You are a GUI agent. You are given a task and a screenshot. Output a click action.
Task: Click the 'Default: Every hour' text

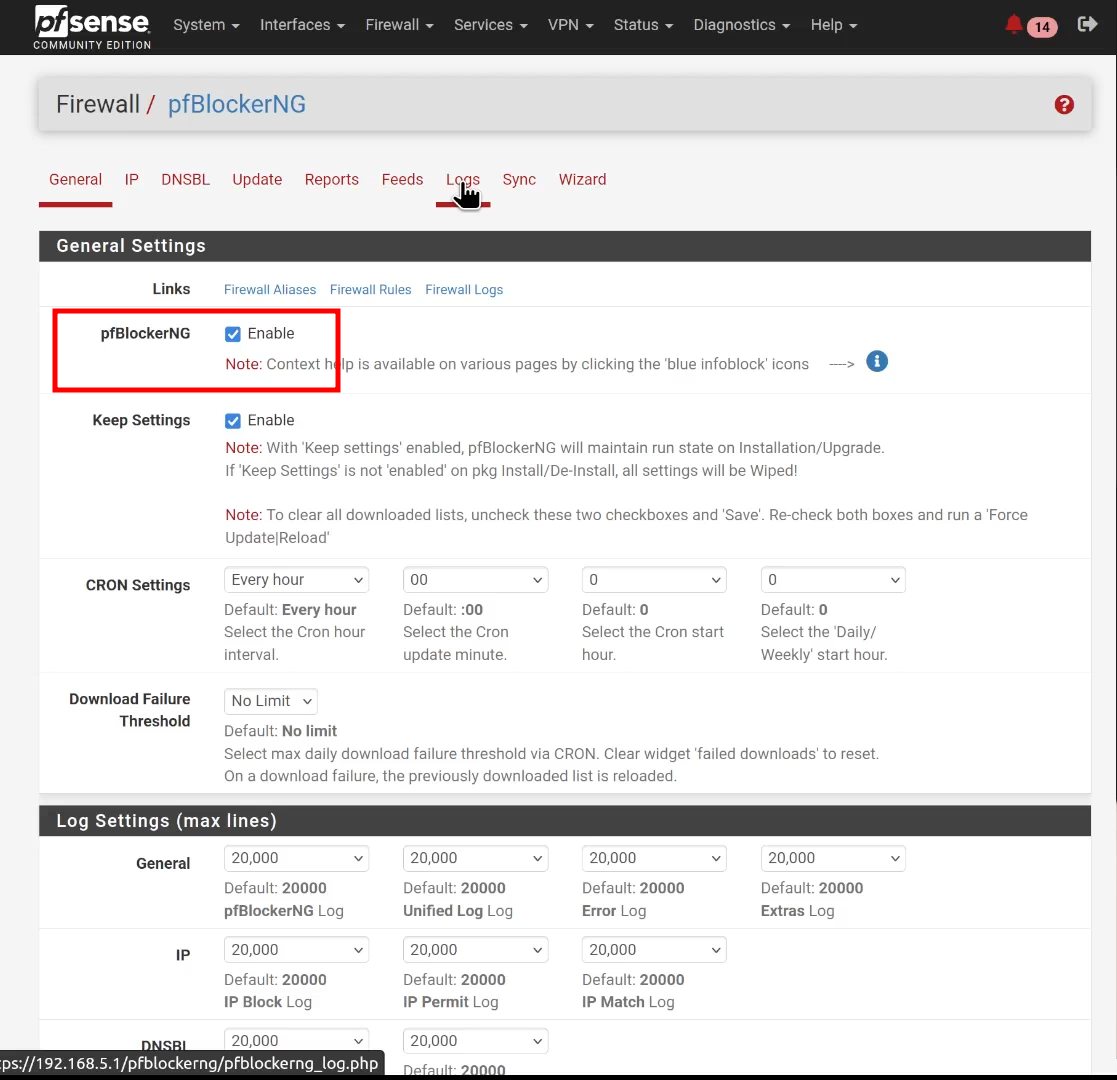pyautogui.click(x=290, y=610)
